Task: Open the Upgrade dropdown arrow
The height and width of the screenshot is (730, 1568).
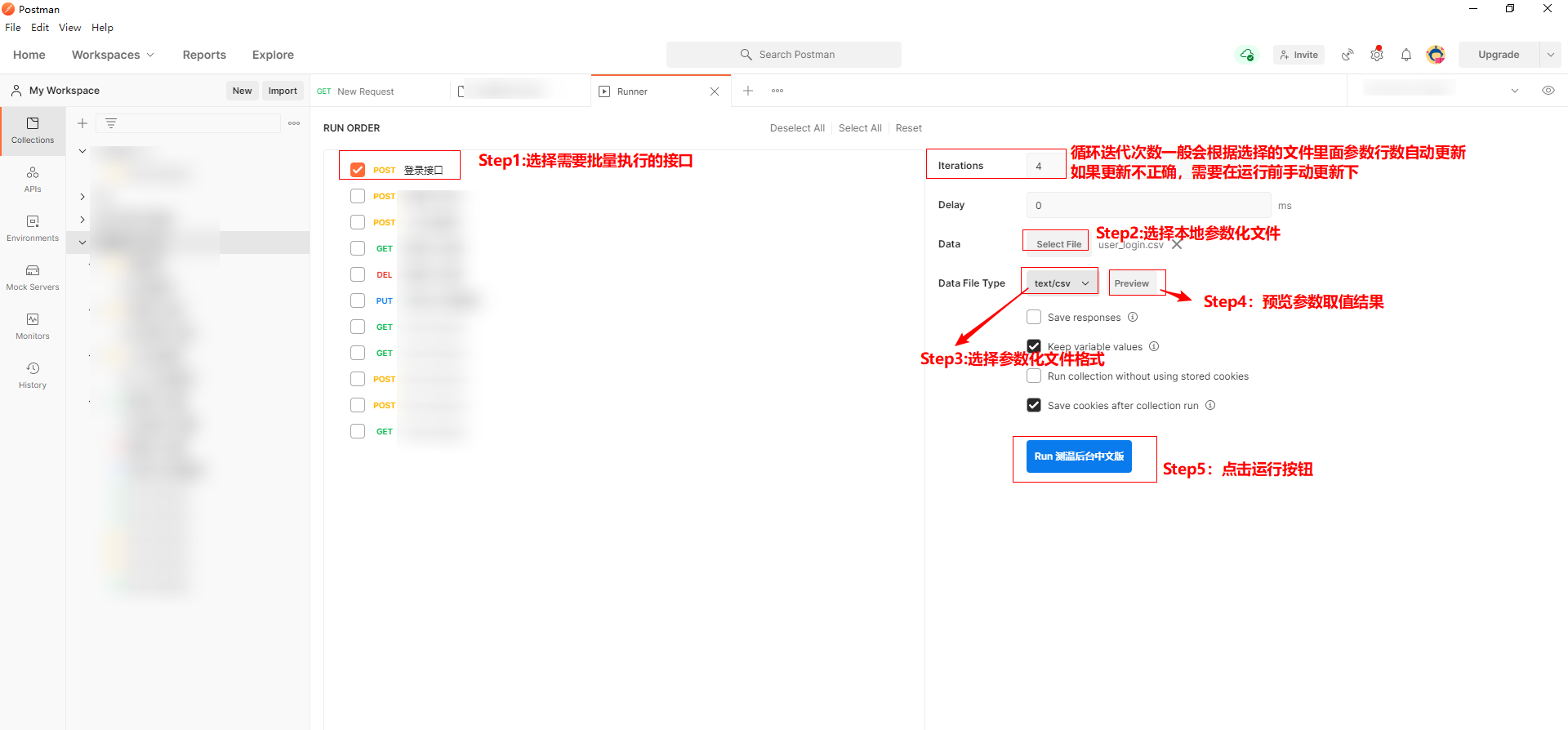Action: (1550, 55)
